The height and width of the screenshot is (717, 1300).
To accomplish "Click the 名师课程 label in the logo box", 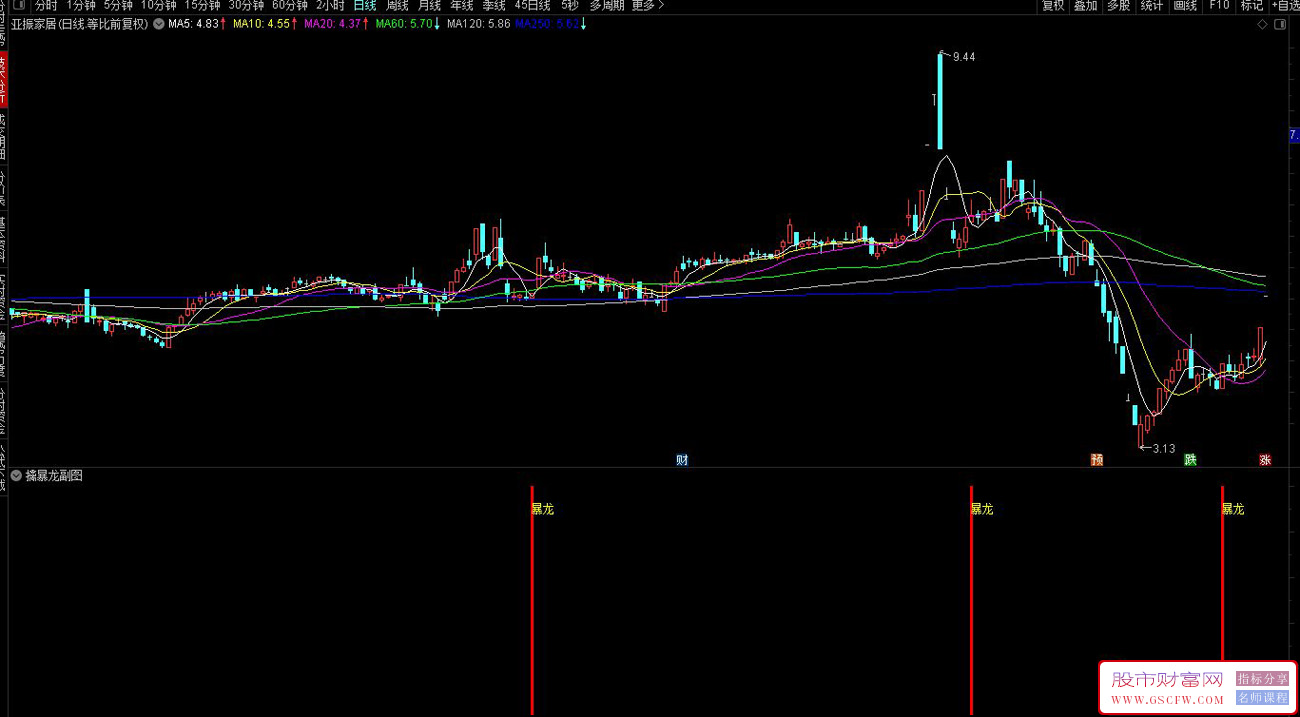I will pos(1262,698).
